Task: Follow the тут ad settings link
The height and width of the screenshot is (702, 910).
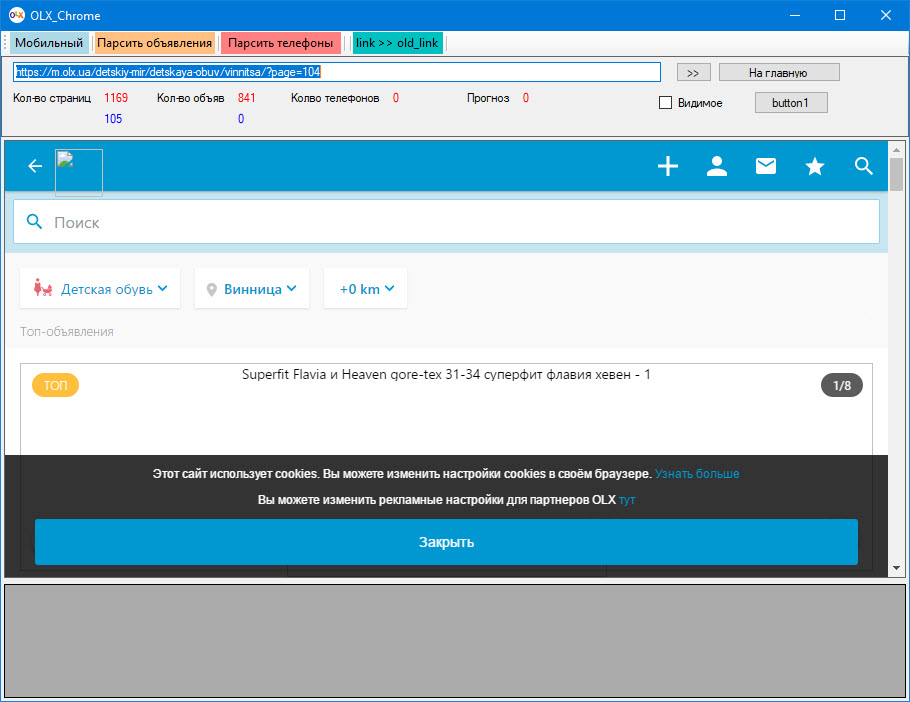Action: (627, 500)
